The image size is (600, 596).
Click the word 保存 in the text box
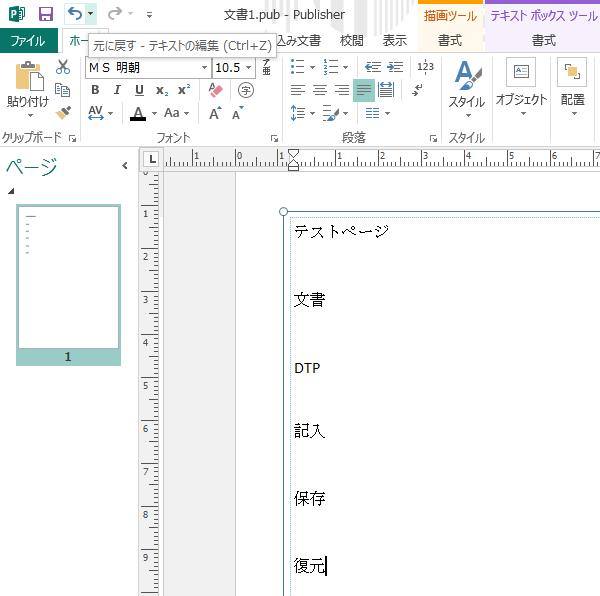click(310, 498)
